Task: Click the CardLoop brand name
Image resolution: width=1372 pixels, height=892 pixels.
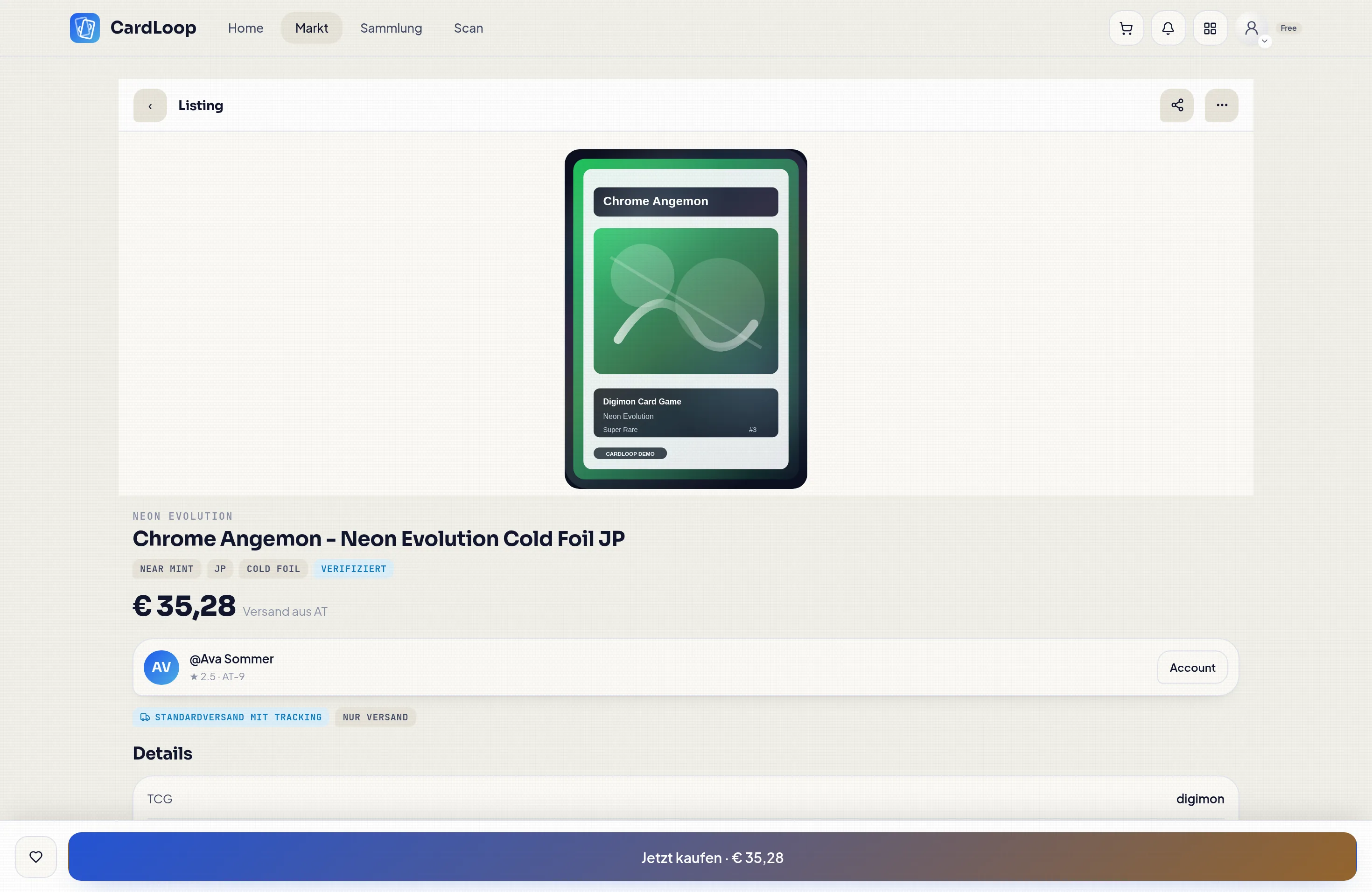Action: point(154,28)
